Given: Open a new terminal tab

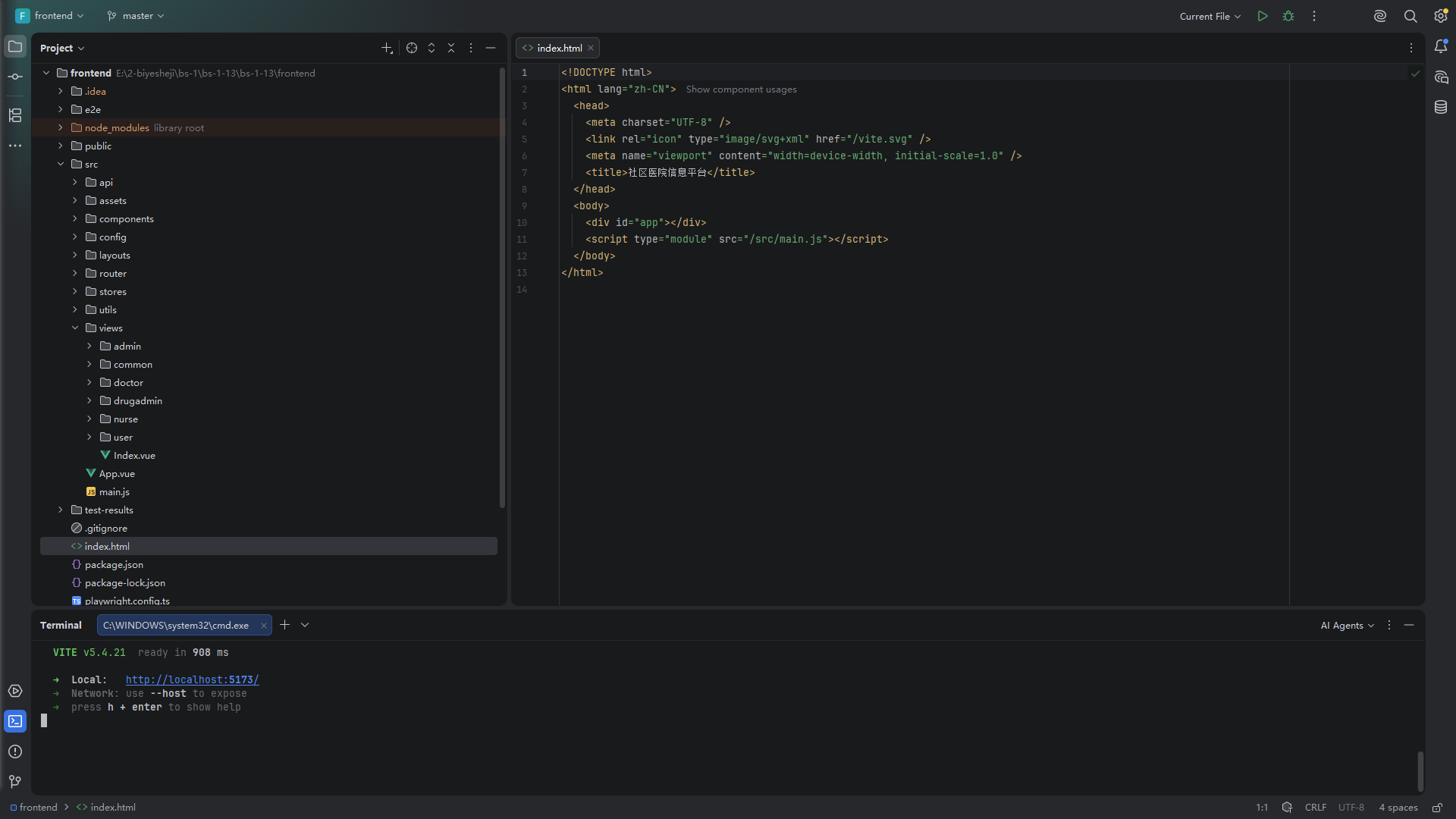Looking at the screenshot, I should click(285, 625).
